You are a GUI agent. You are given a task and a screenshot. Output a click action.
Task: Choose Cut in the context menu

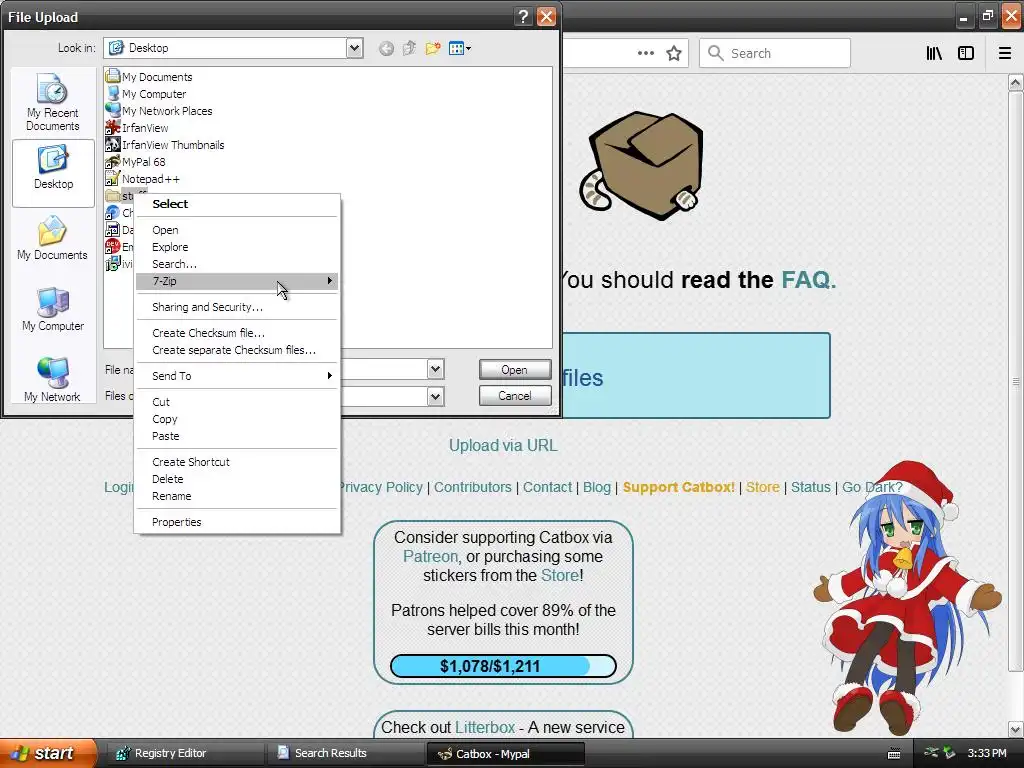237,402
